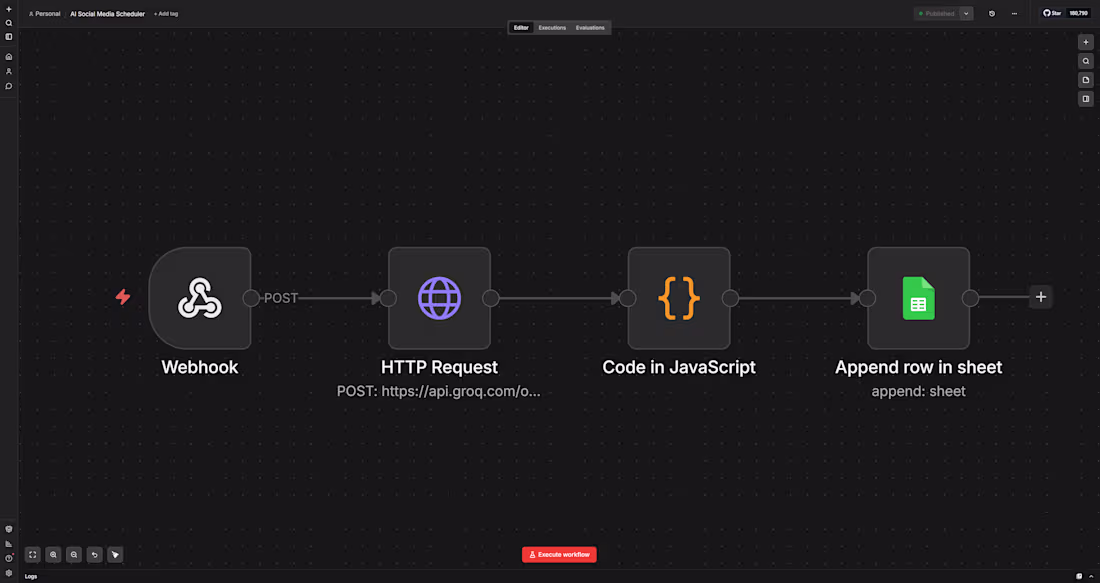Image resolution: width=1100 pixels, height=583 pixels.
Task: Click the add node plus icon on right panel
Action: (x=1086, y=41)
